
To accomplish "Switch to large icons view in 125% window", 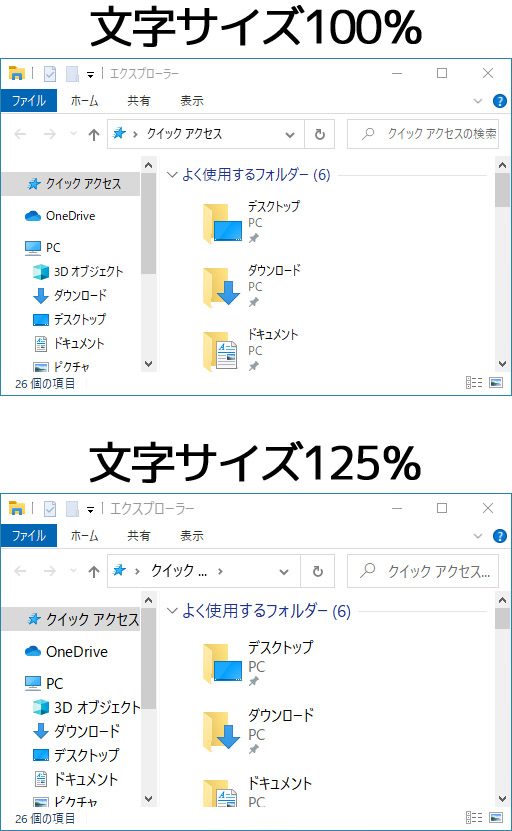I will coord(496,817).
